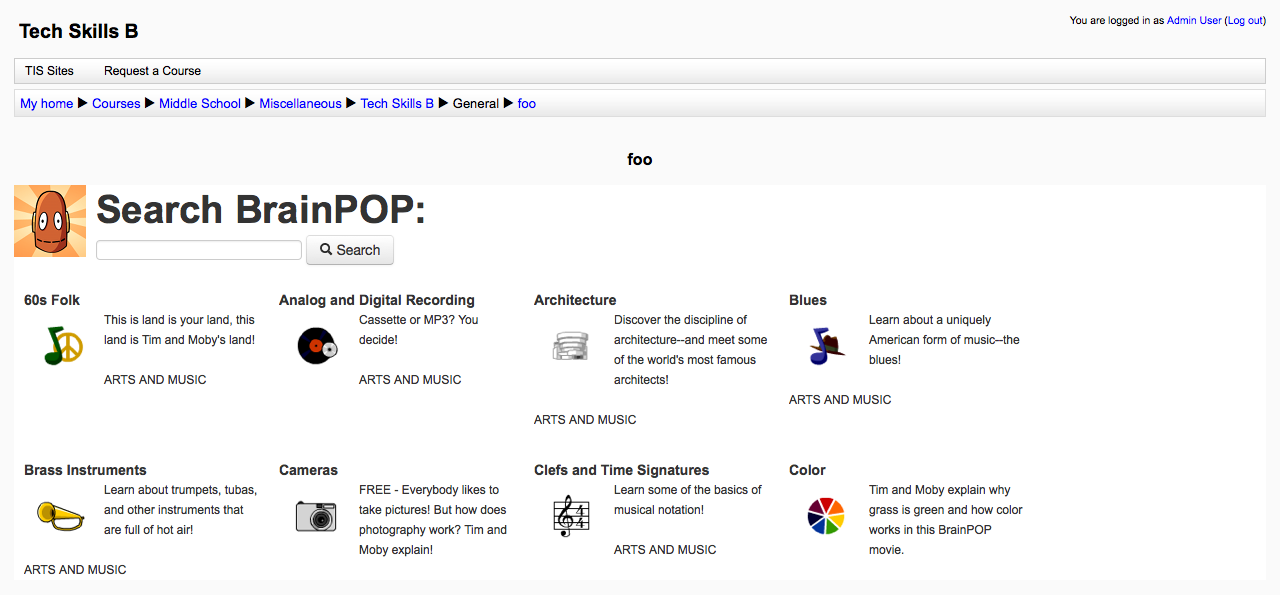The height and width of the screenshot is (595, 1280).
Task: Open the Analog and Digital Recording title
Action: click(x=377, y=300)
